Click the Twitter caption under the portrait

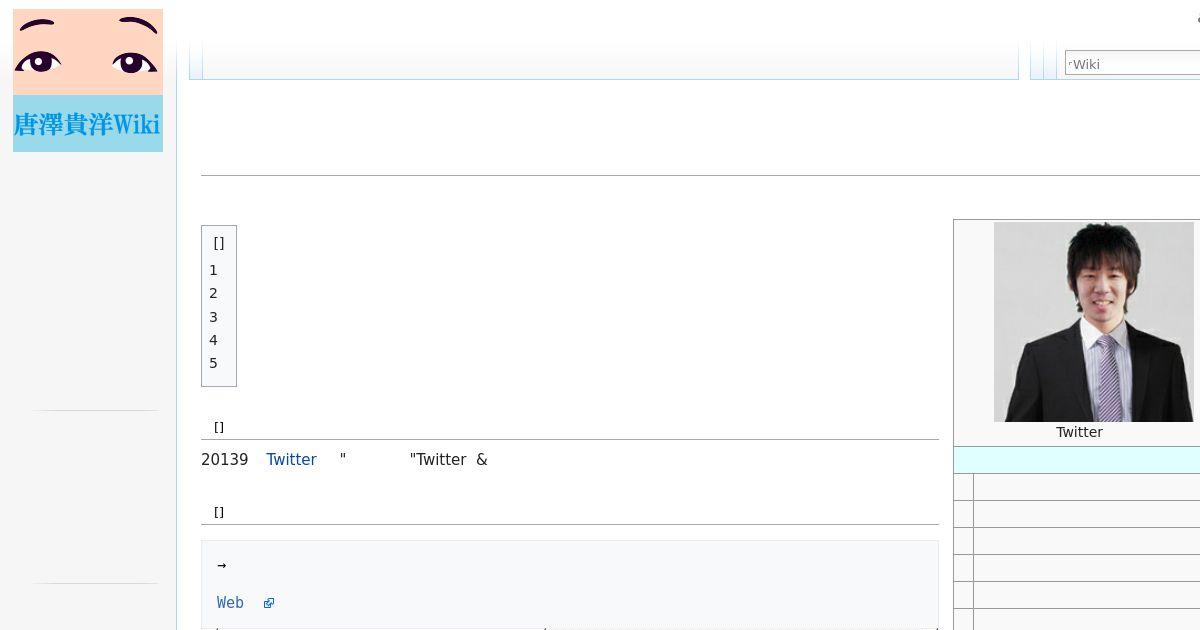click(1079, 432)
